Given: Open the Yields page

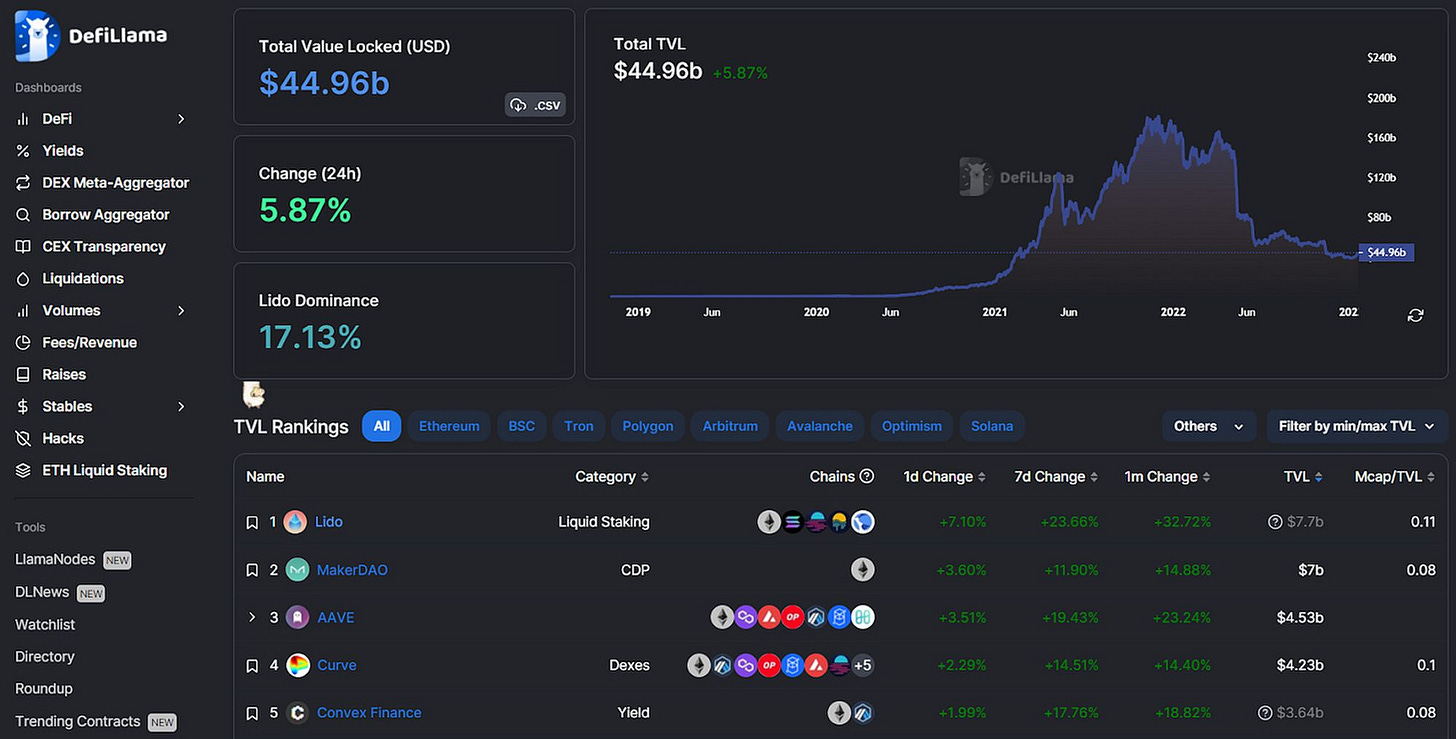Looking at the screenshot, I should (x=63, y=151).
